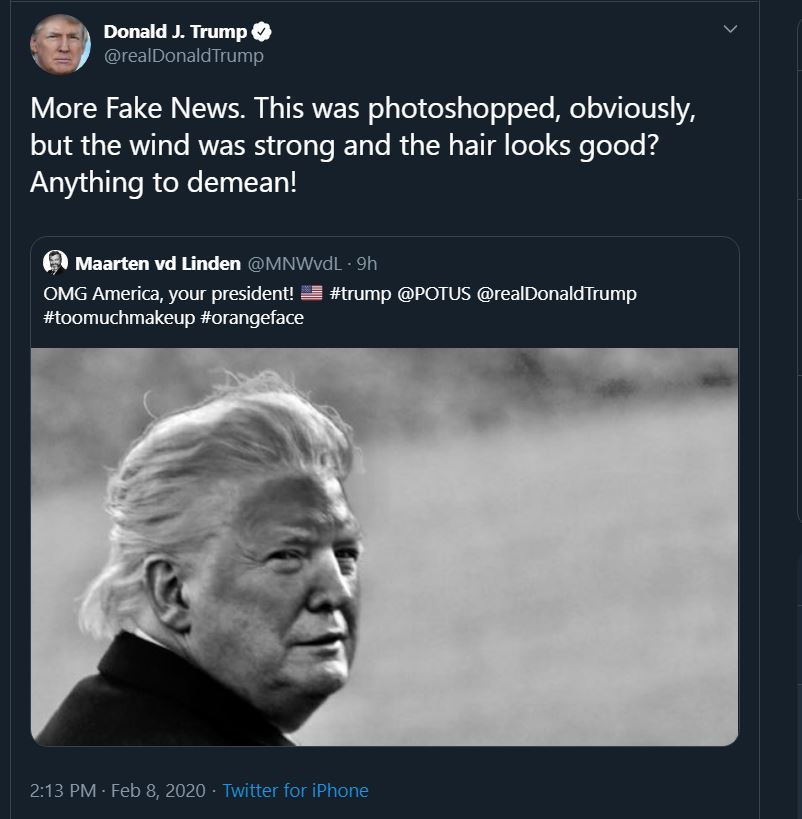Click the Twitter for iPhone source link
The image size is (802, 819).
coord(296,790)
